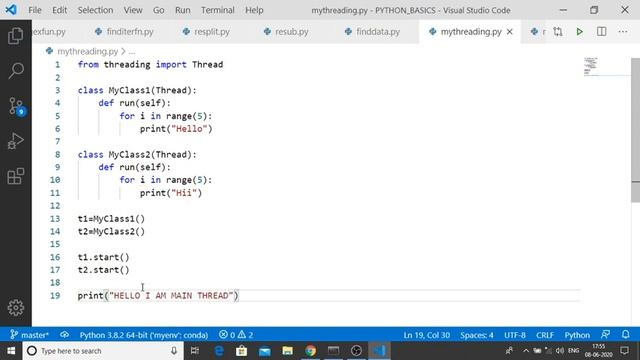This screenshot has width=640, height=360.
Task: Open More Actions ellipsis in editor toolbar
Action: coord(622,31)
